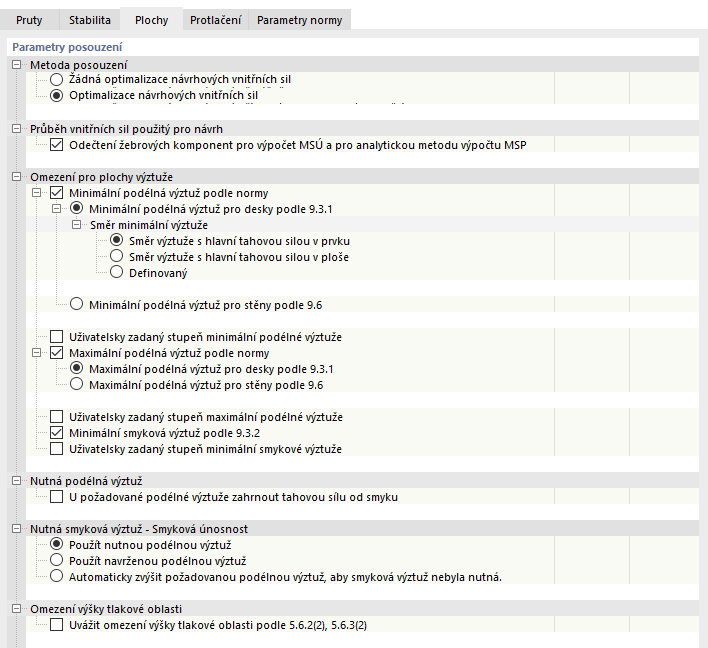708x648 pixels.
Task: Choose Maximální podélná výztuž pro stěny 9.6
Action: coord(77,385)
